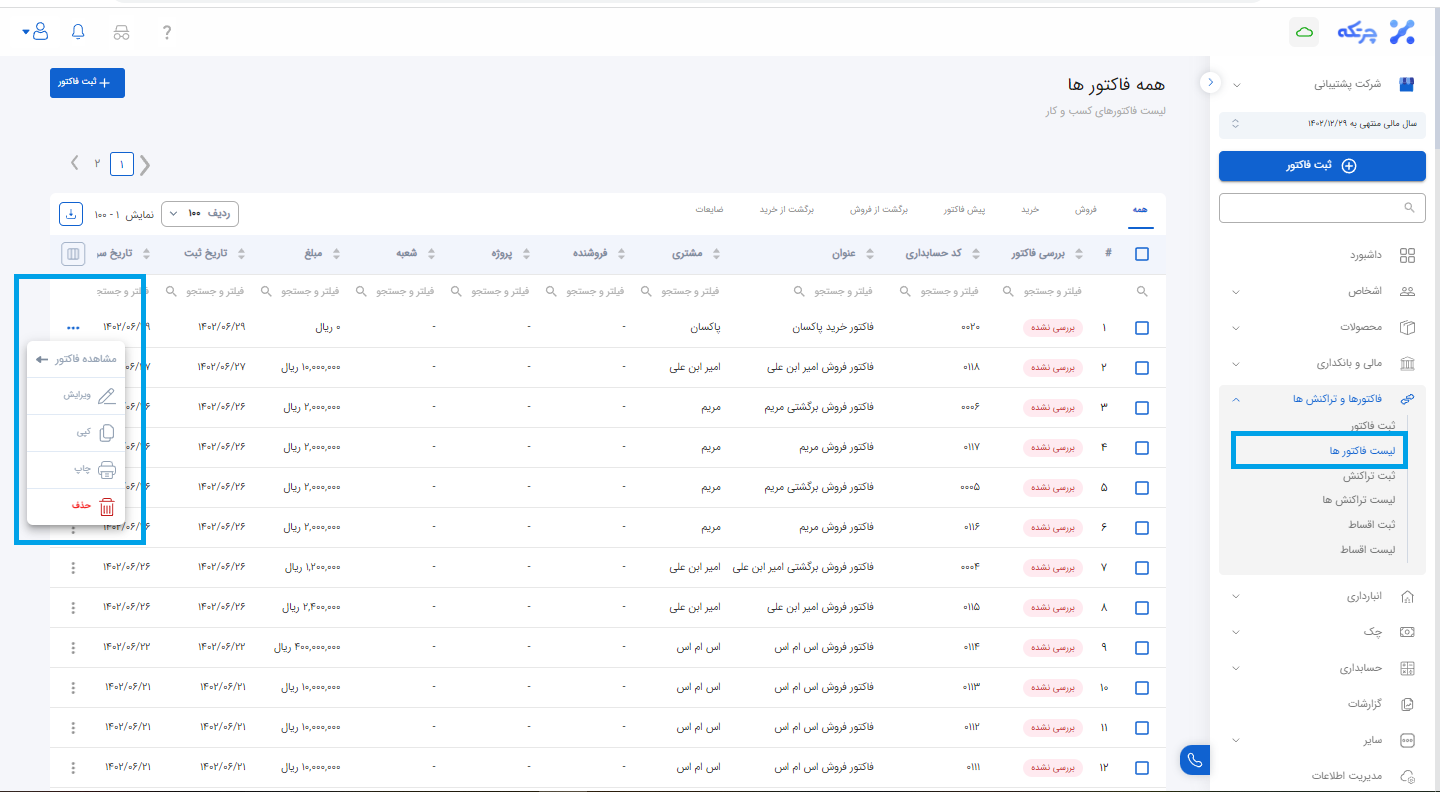The height and width of the screenshot is (792, 1440).
Task: Click the sidebar search input field
Action: click(1320, 208)
